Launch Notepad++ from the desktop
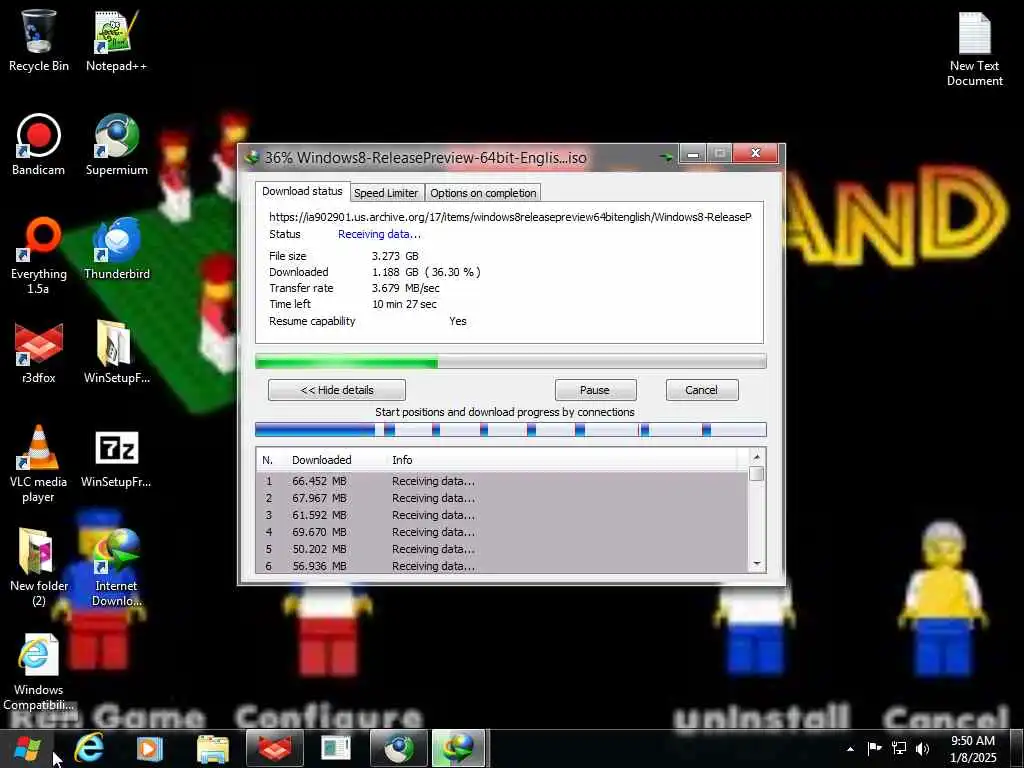1024x768 pixels. click(x=116, y=40)
